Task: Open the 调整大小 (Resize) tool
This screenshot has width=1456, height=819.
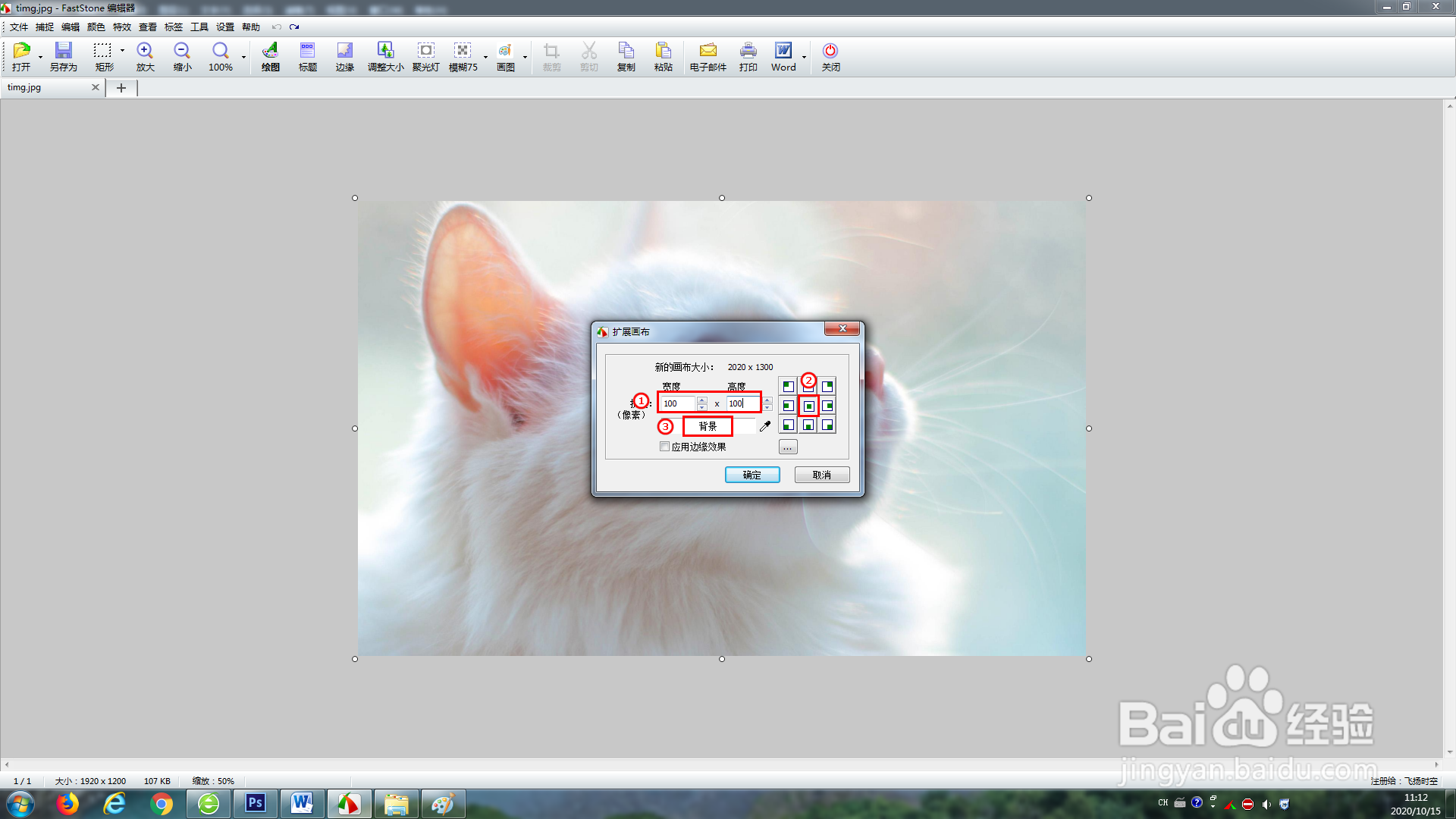Action: coord(385,56)
